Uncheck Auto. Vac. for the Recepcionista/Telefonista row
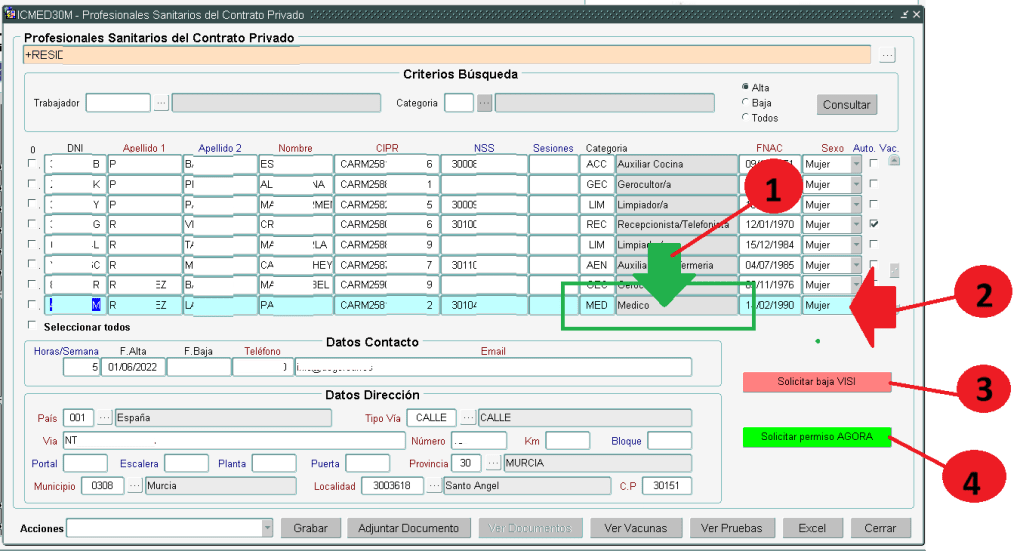 point(874,224)
